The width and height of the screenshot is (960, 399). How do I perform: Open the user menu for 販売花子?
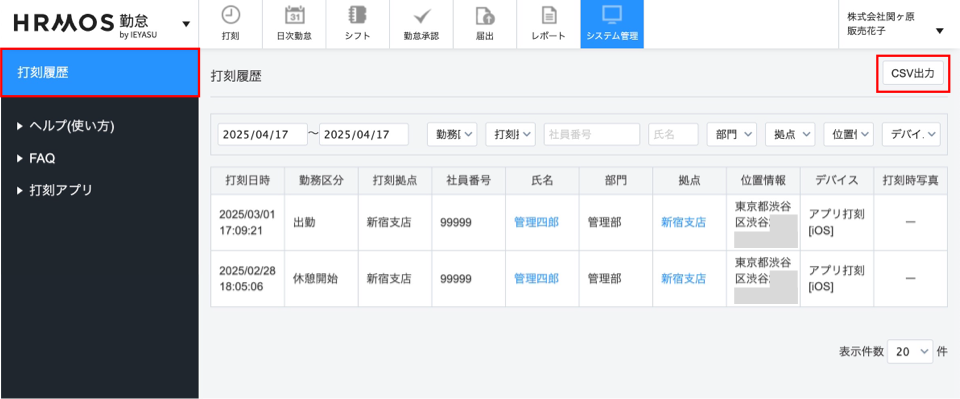940,31
